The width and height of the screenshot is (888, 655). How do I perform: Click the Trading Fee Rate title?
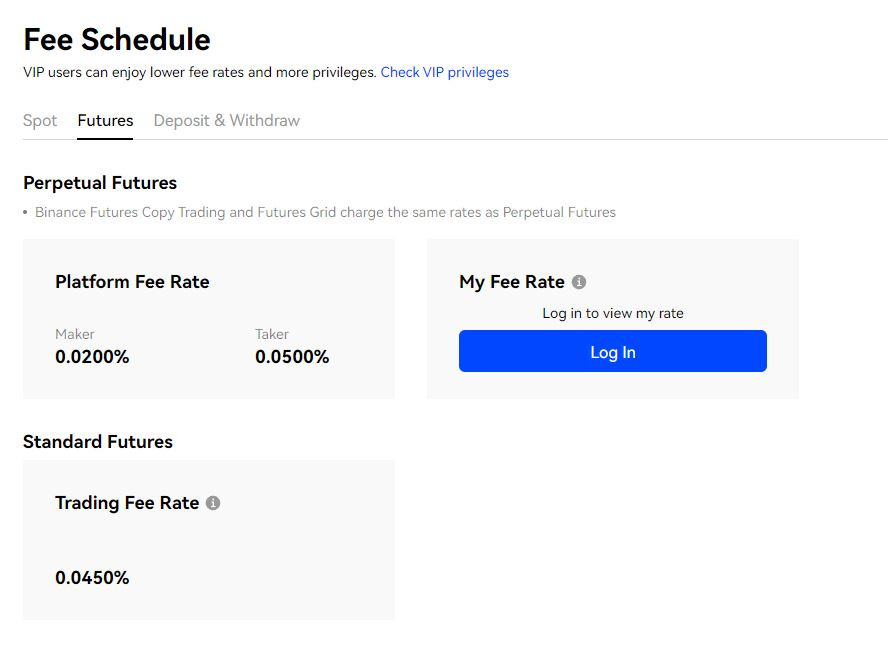[x=127, y=503]
